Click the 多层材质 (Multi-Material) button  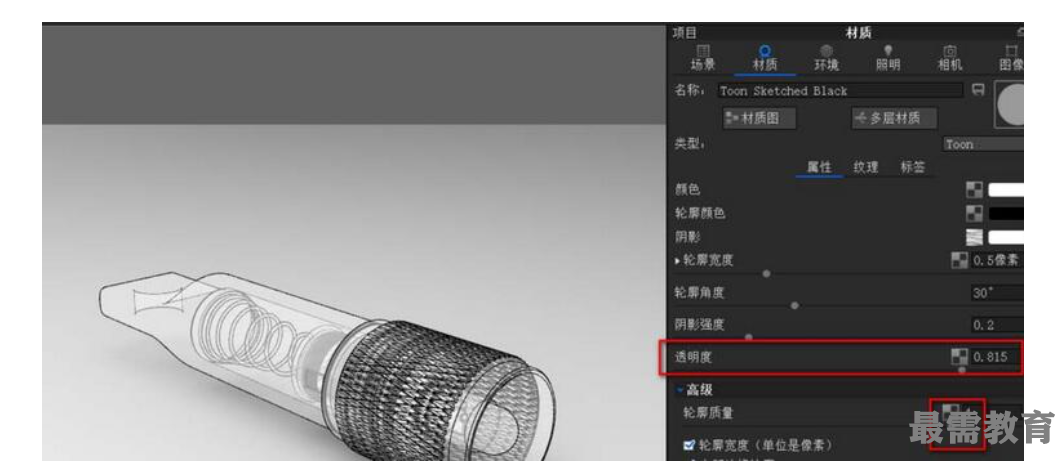[x=895, y=118]
